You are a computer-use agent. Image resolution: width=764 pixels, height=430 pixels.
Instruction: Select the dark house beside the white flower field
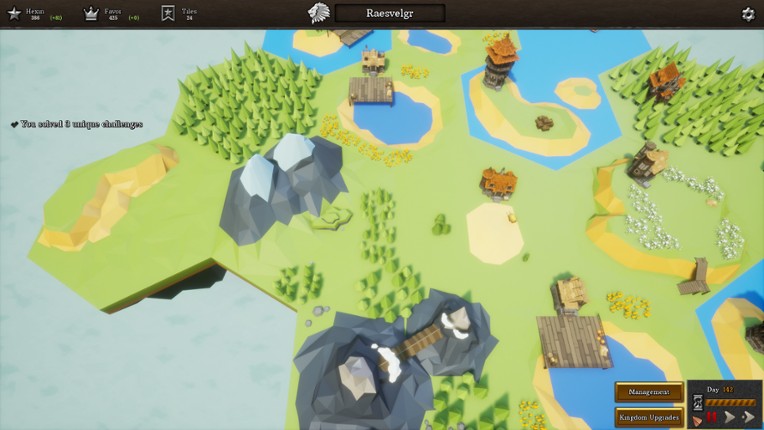coord(646,164)
